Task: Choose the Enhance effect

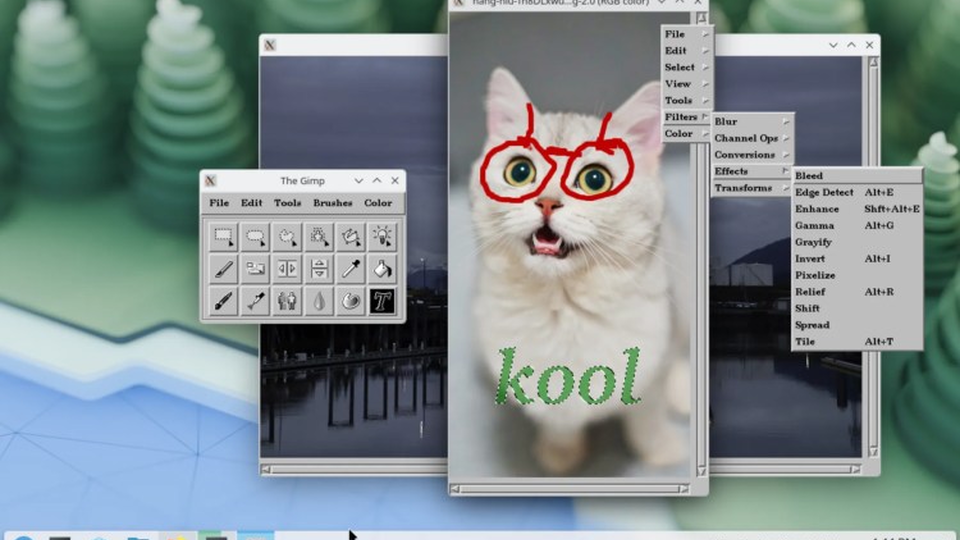Action: click(x=857, y=209)
